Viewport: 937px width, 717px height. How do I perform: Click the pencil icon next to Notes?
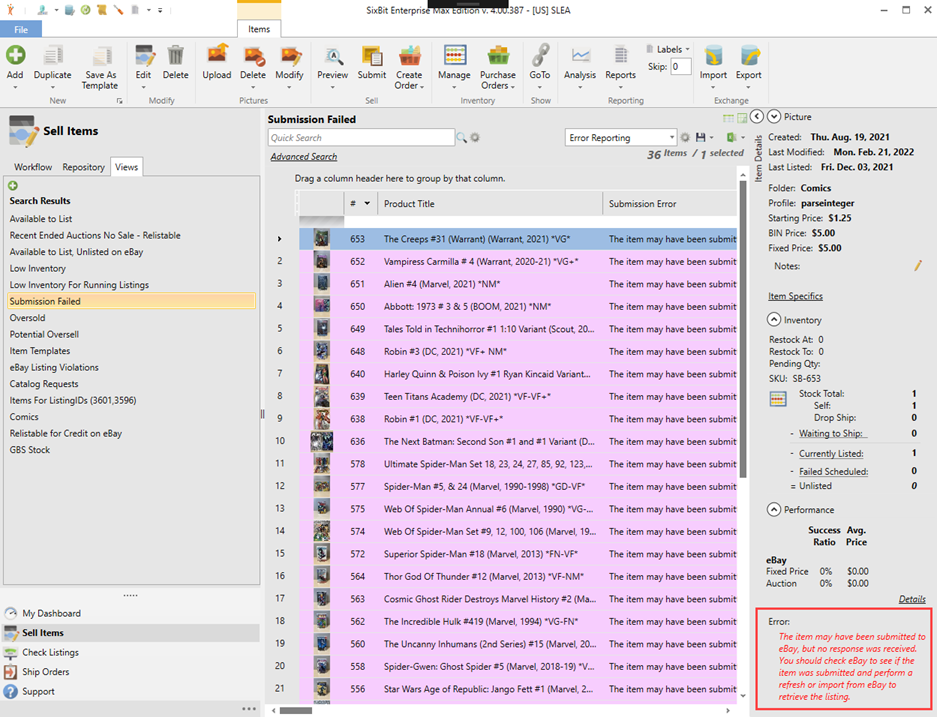point(917,266)
